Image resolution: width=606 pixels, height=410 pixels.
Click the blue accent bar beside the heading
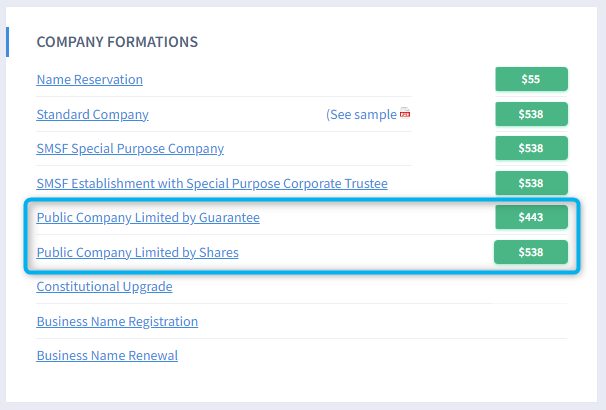(x=7, y=42)
